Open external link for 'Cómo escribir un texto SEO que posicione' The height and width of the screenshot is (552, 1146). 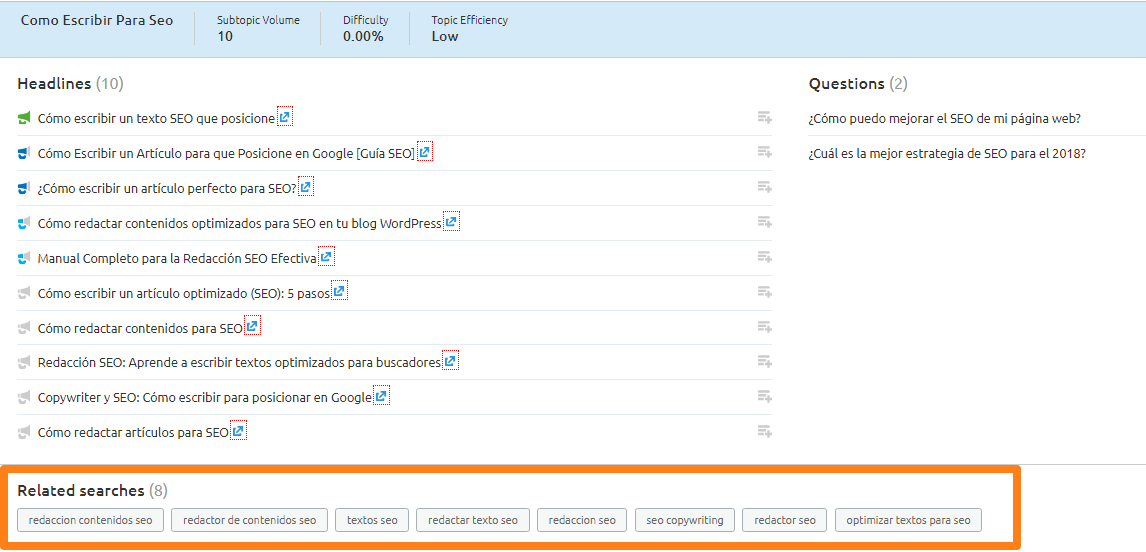(285, 118)
